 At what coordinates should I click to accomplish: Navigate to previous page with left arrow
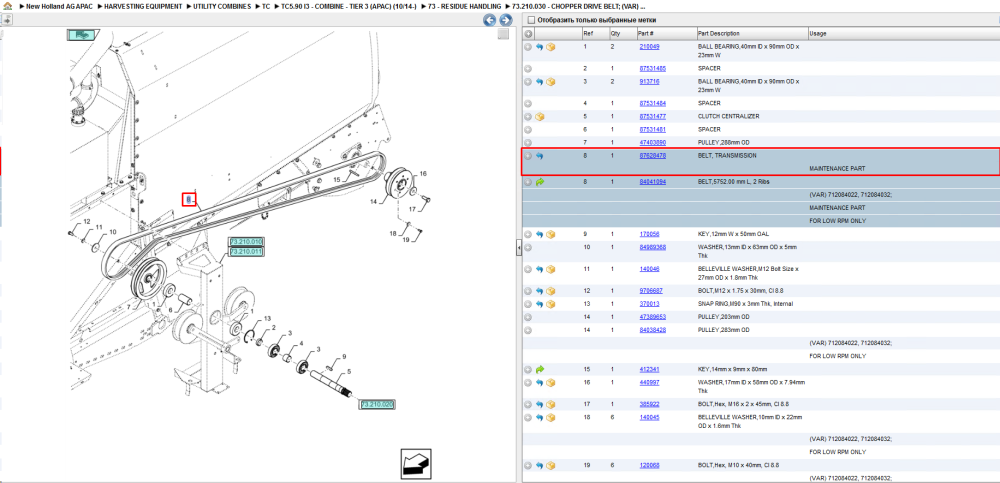[x=489, y=20]
